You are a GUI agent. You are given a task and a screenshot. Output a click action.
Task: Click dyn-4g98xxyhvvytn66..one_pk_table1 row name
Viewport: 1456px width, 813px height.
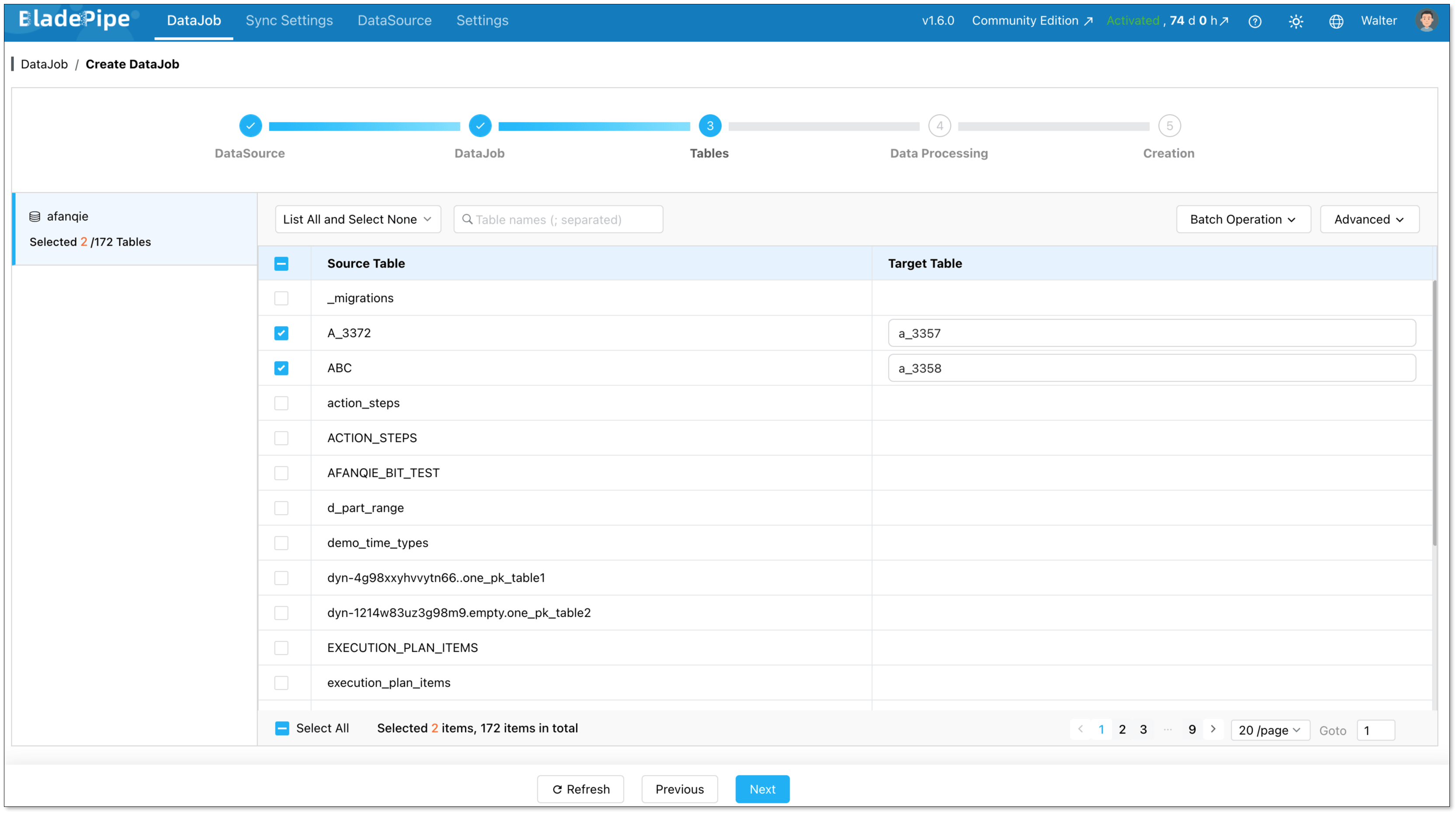[436, 577]
